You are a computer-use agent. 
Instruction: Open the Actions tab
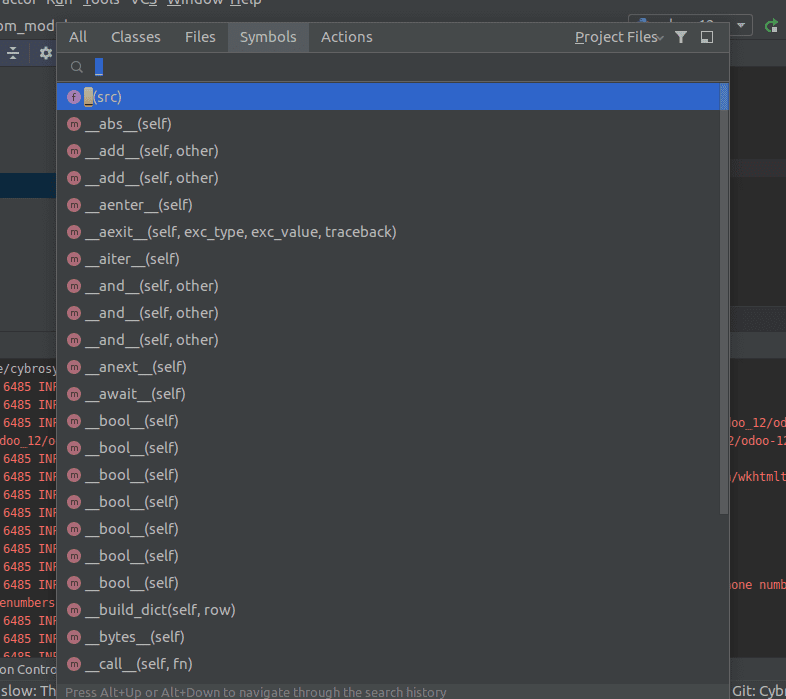coord(347,37)
